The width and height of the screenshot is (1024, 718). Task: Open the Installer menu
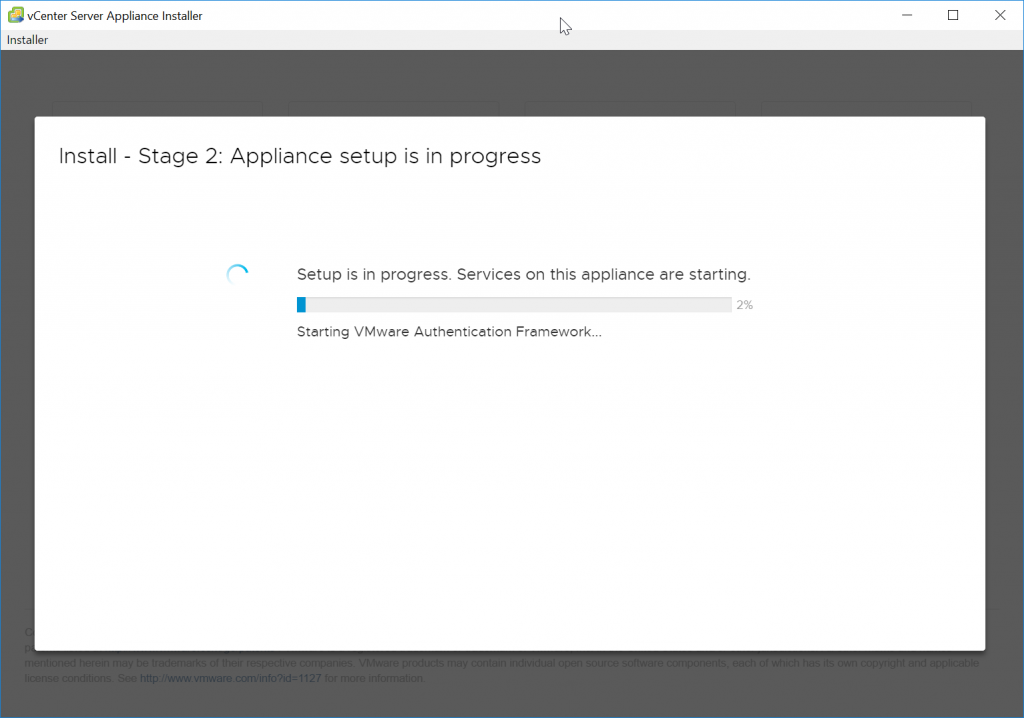coord(27,40)
